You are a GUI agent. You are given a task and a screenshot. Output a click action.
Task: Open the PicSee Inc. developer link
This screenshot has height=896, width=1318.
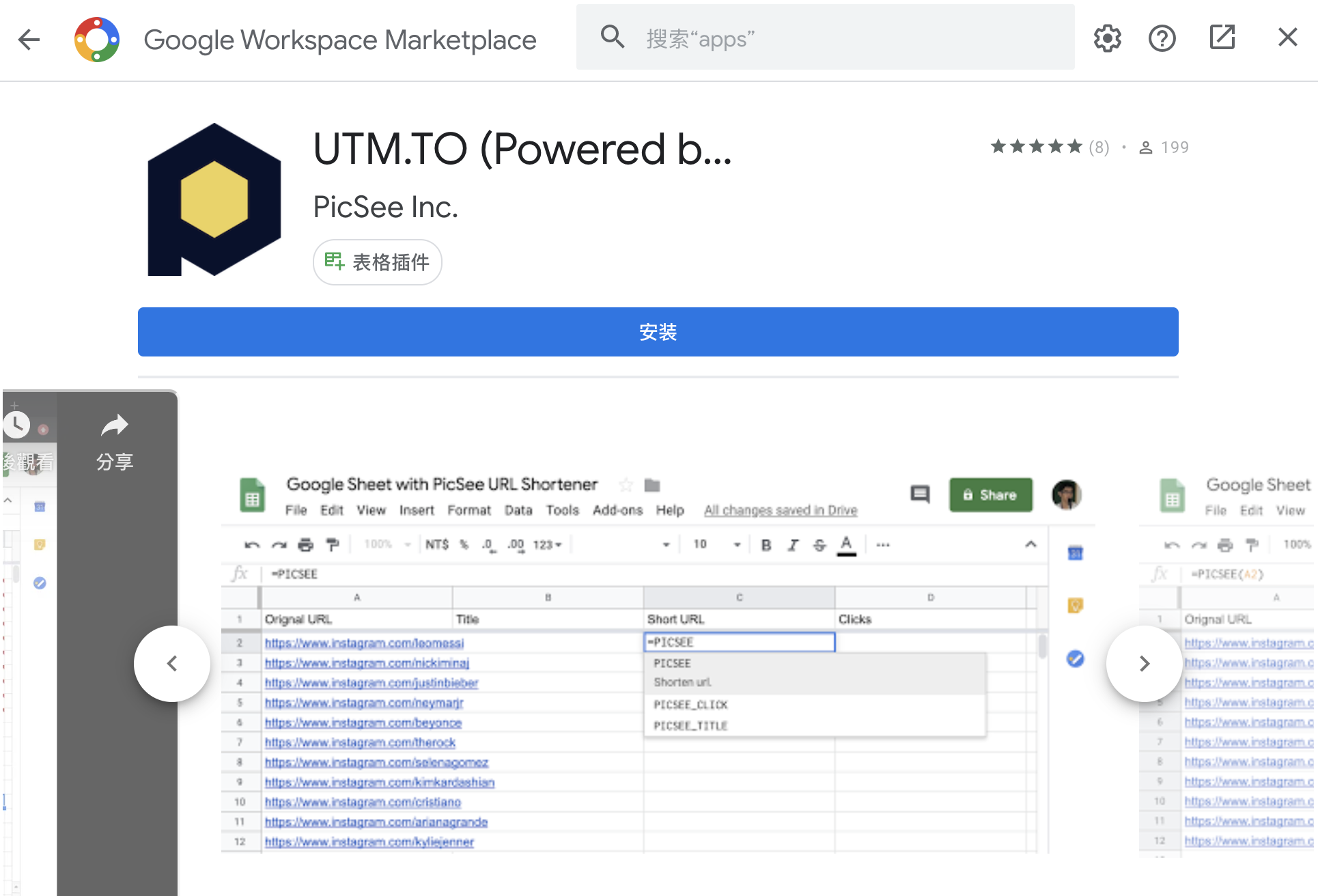(x=385, y=207)
